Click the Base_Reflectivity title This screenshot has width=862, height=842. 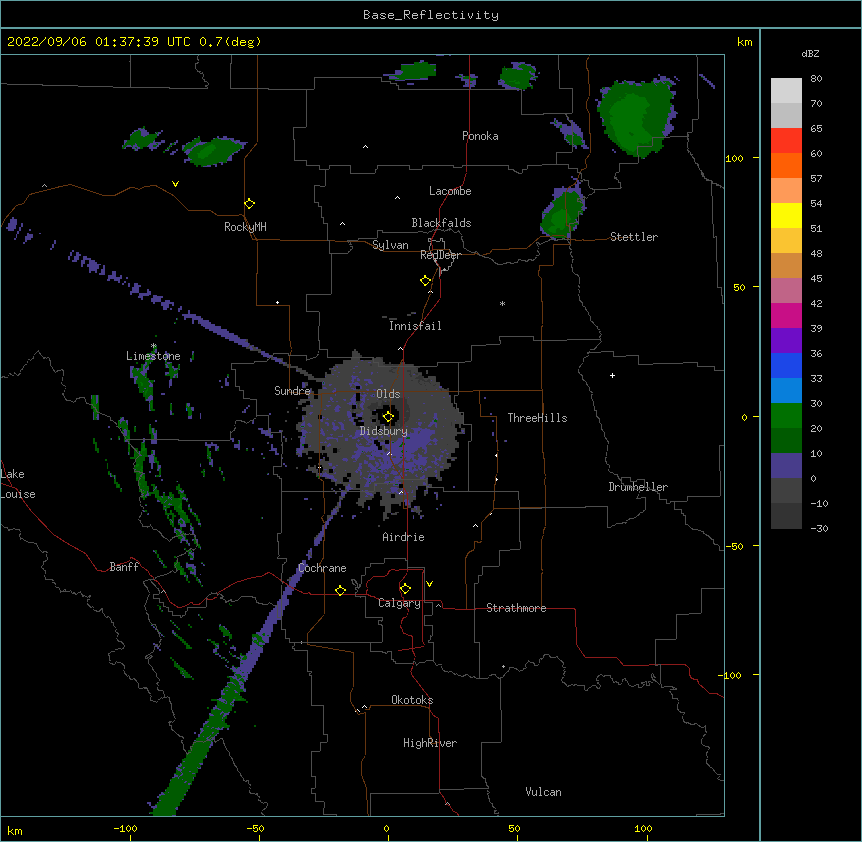pyautogui.click(x=431, y=15)
